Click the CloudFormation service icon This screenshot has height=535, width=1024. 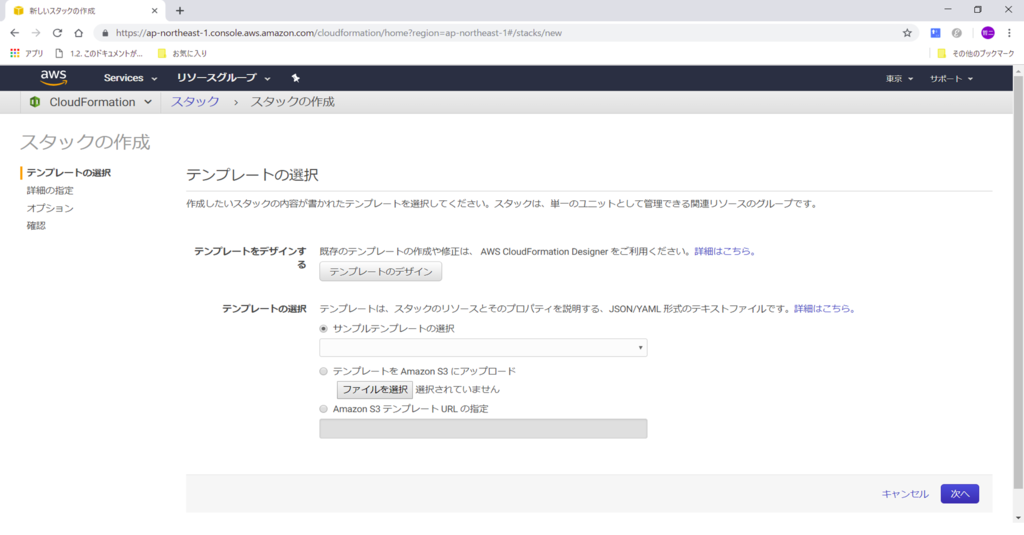(35, 102)
